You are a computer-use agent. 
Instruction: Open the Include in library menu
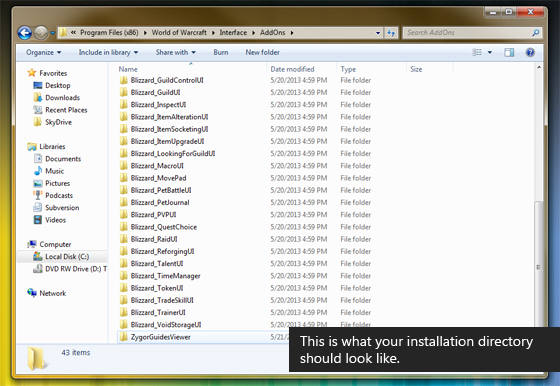coord(108,52)
